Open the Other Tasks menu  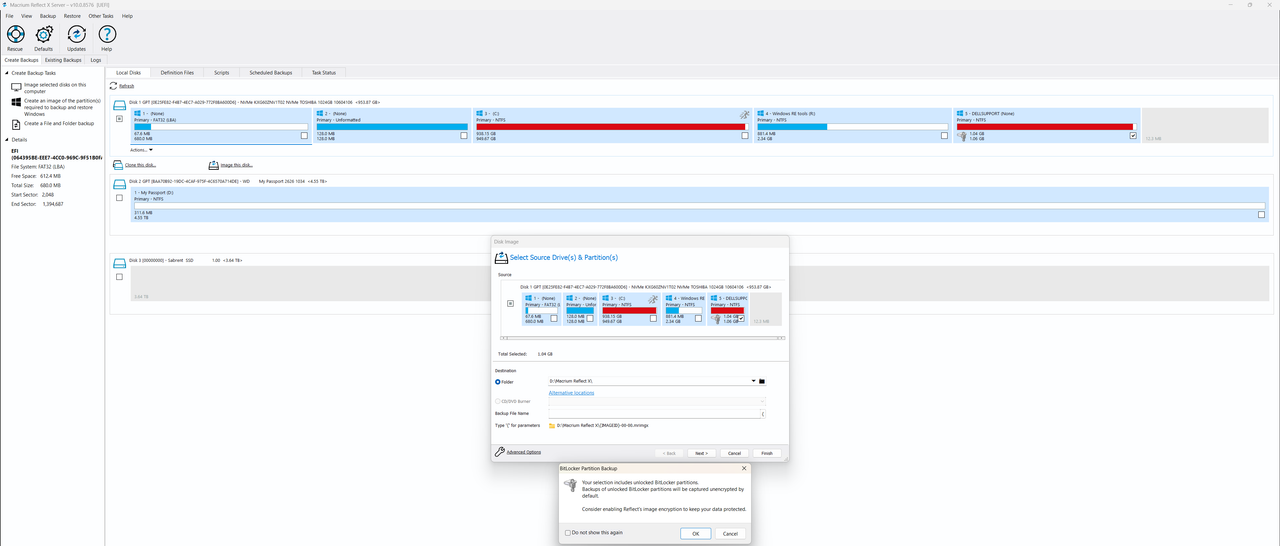click(x=101, y=16)
